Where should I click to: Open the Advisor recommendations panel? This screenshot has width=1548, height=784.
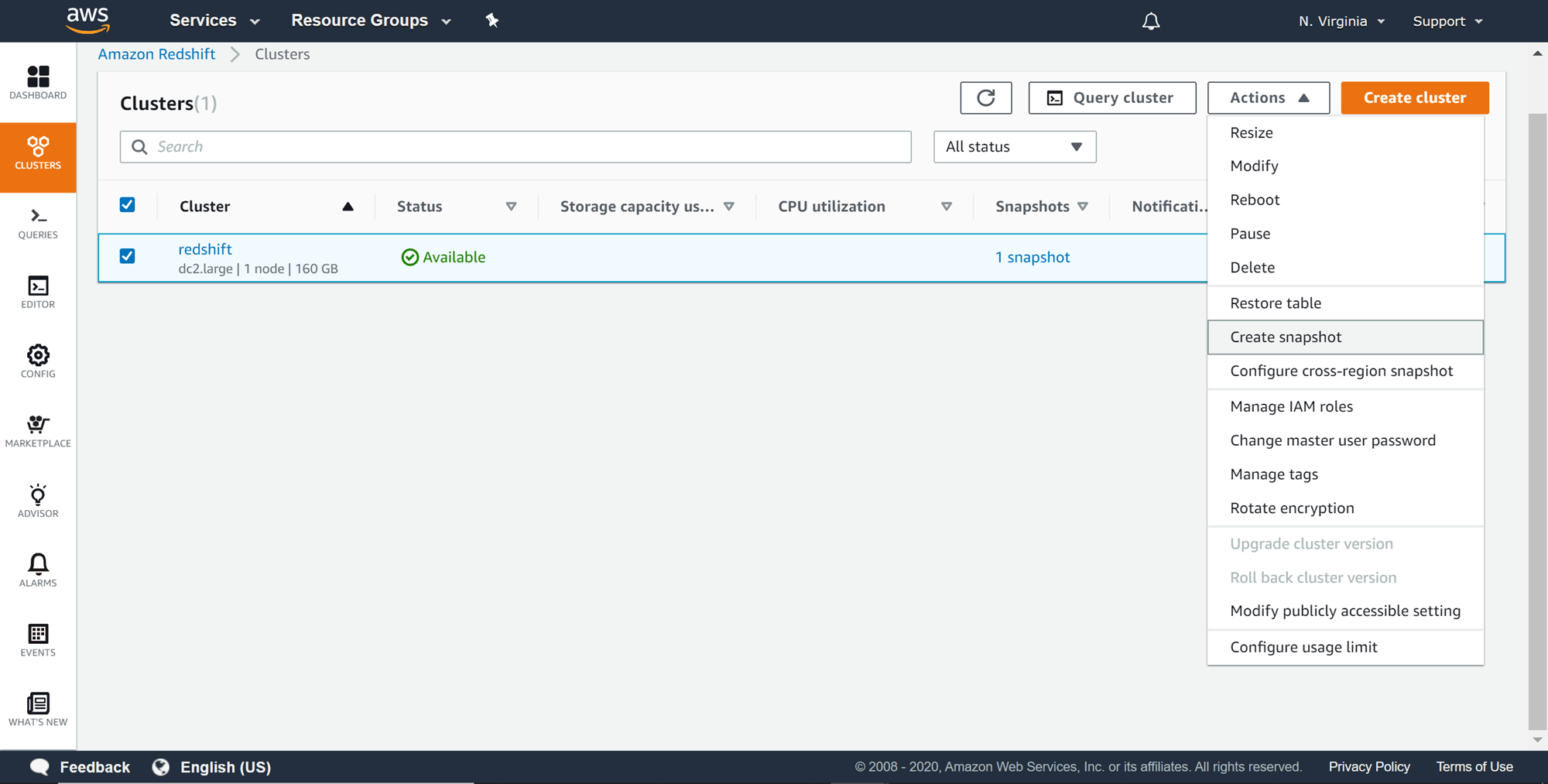[x=37, y=500]
